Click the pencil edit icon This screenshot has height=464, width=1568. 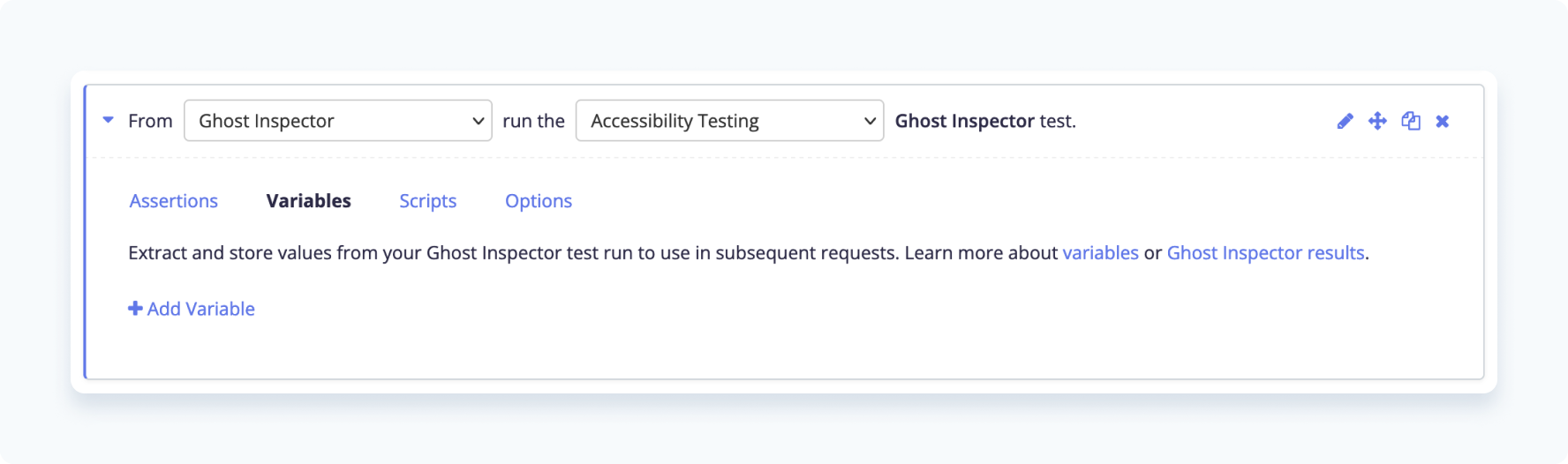tap(1345, 121)
